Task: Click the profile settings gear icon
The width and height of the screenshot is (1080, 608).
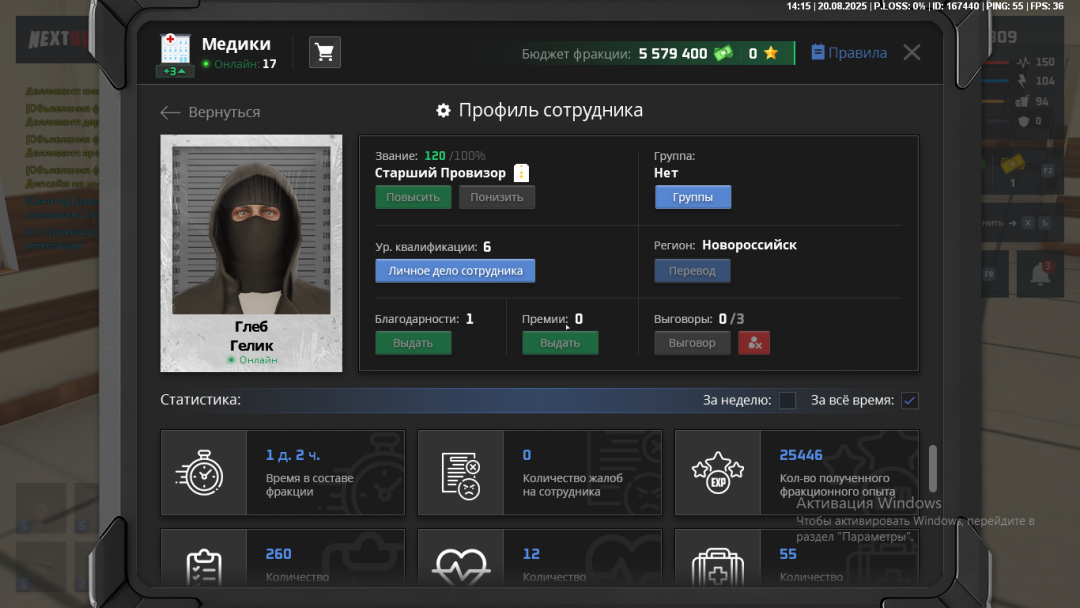Action: tap(444, 110)
